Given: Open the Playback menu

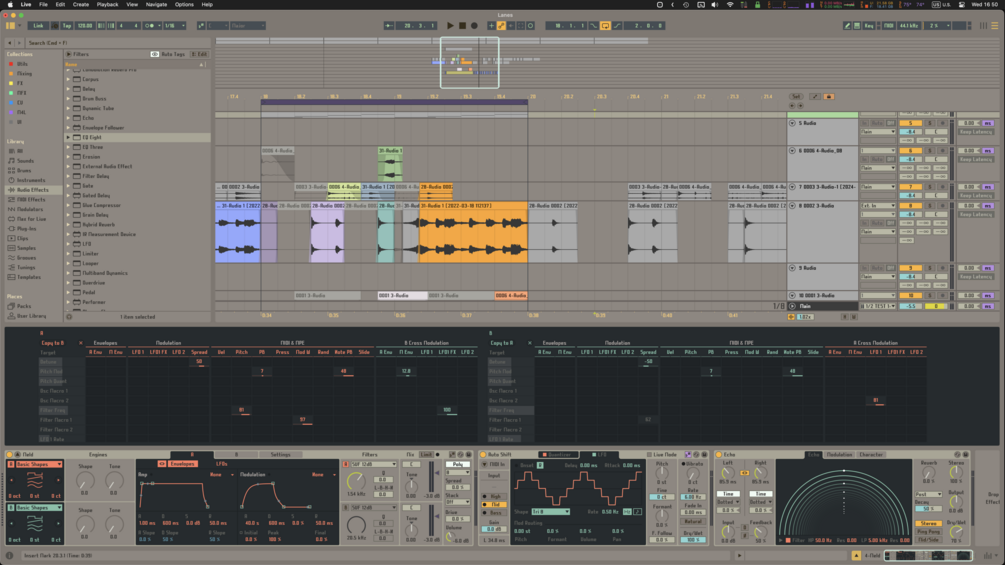Looking at the screenshot, I should (107, 4).
